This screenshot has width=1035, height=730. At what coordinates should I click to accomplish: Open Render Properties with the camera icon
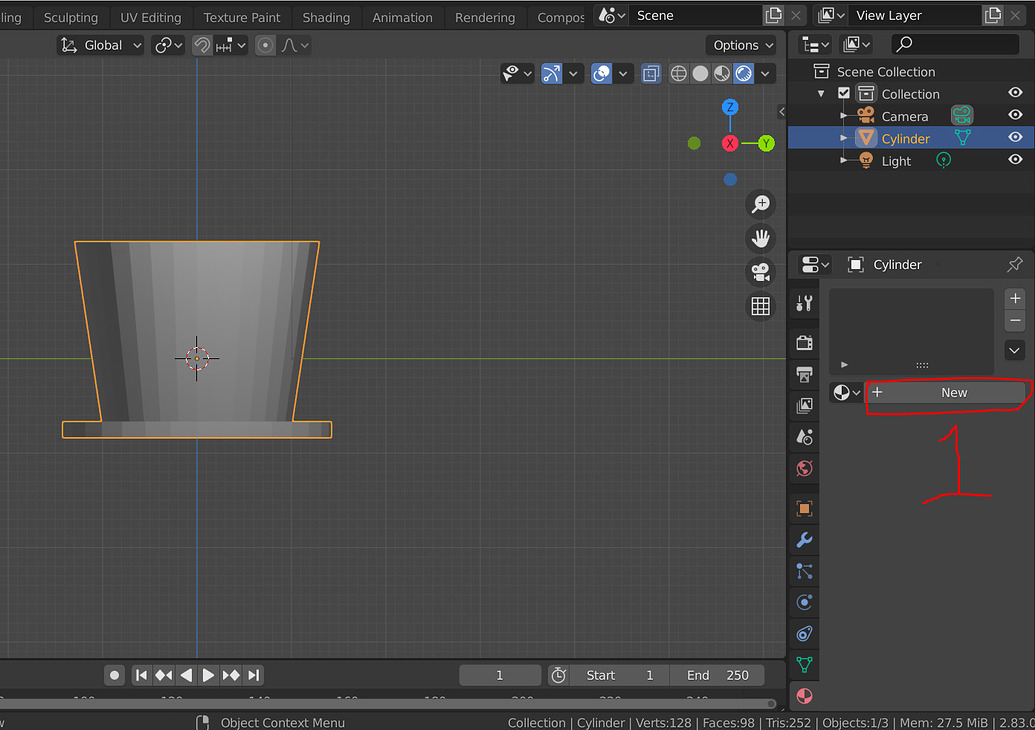(x=804, y=342)
